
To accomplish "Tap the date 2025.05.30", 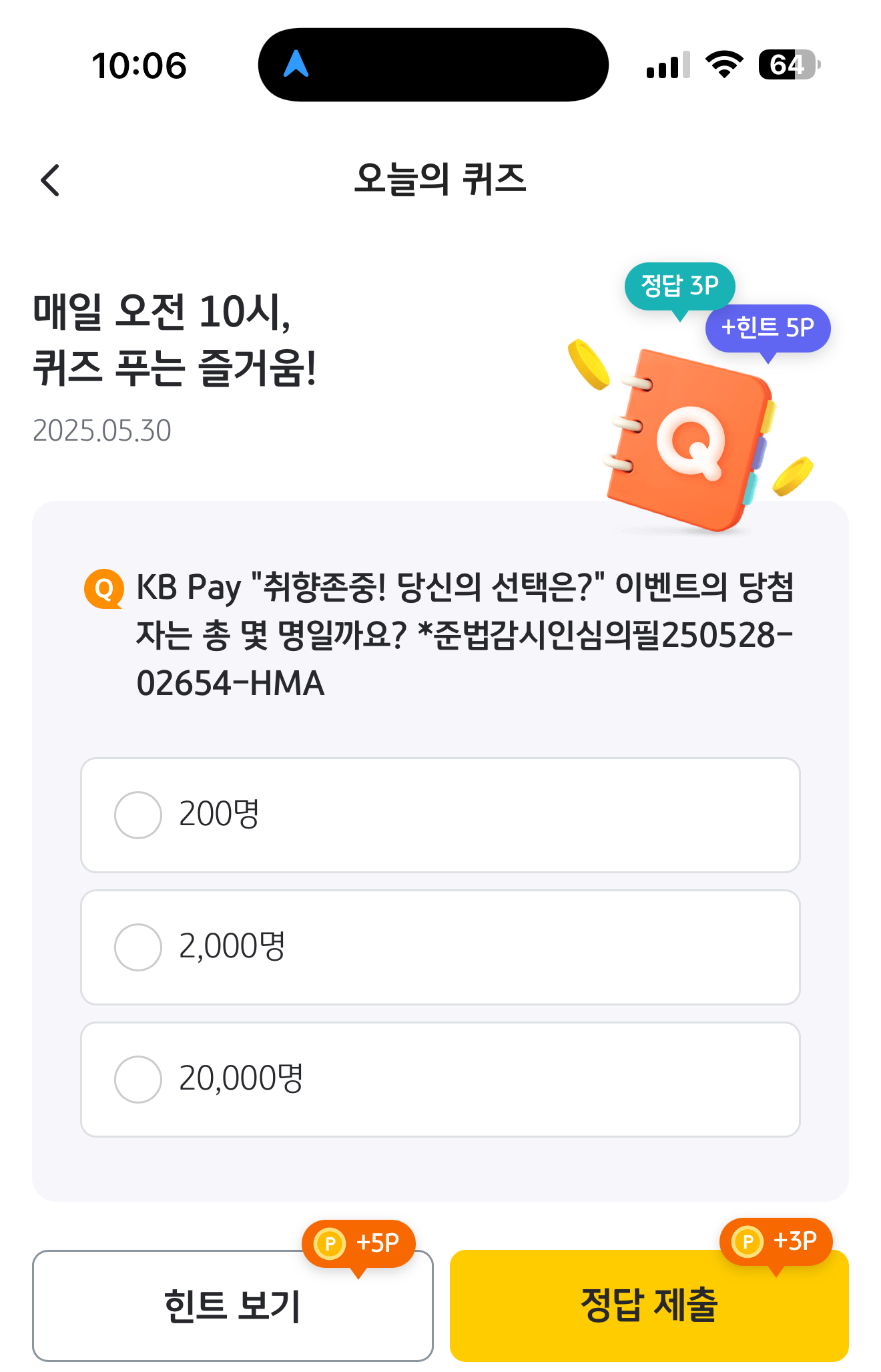I will click(102, 431).
